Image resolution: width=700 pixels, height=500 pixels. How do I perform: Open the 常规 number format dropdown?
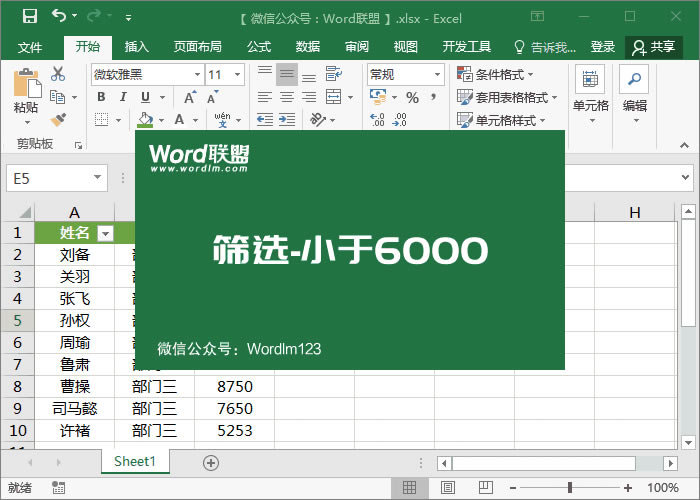[437, 74]
